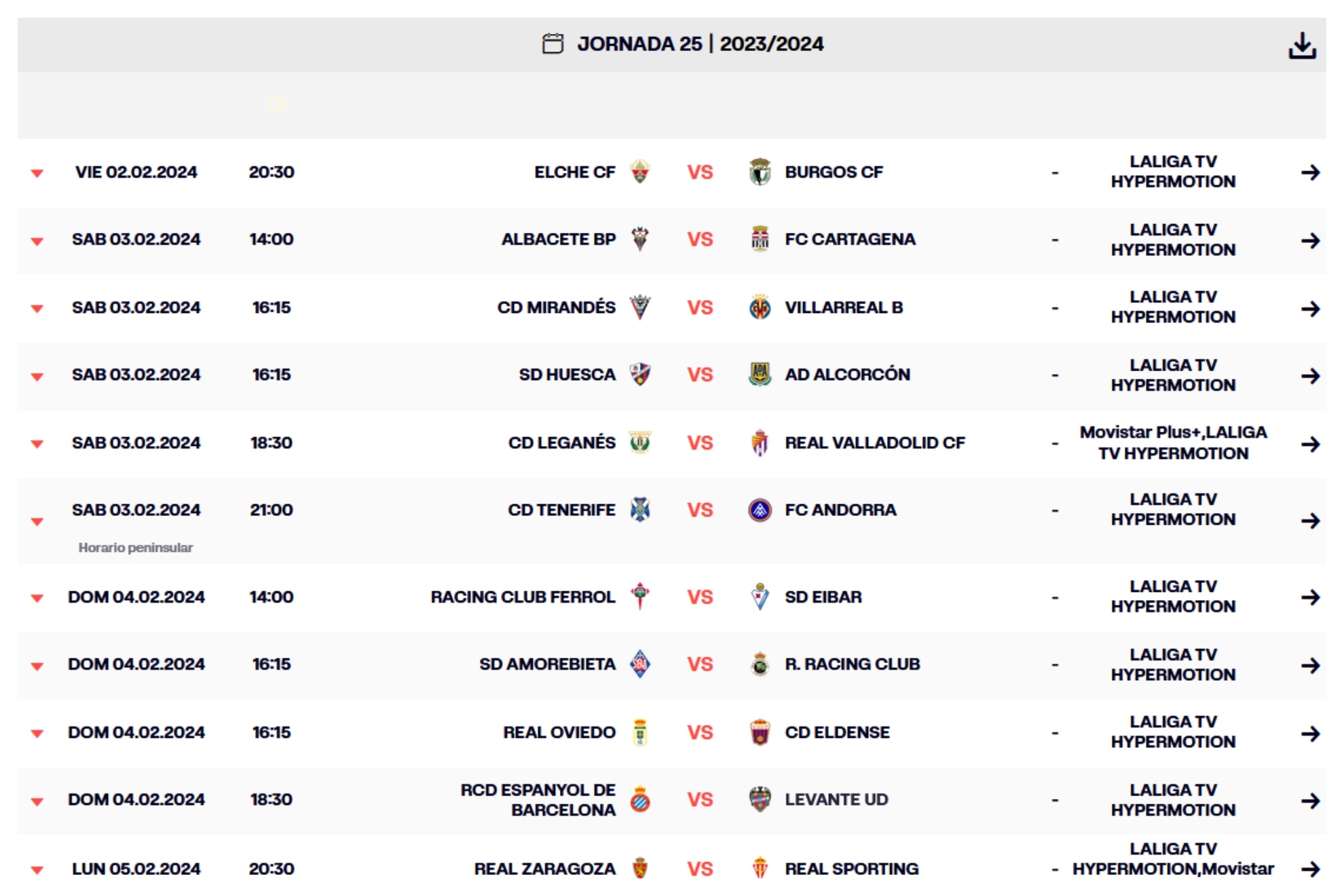The image size is (1344, 896).
Task: Click the download icon in the header
Action: [1302, 45]
